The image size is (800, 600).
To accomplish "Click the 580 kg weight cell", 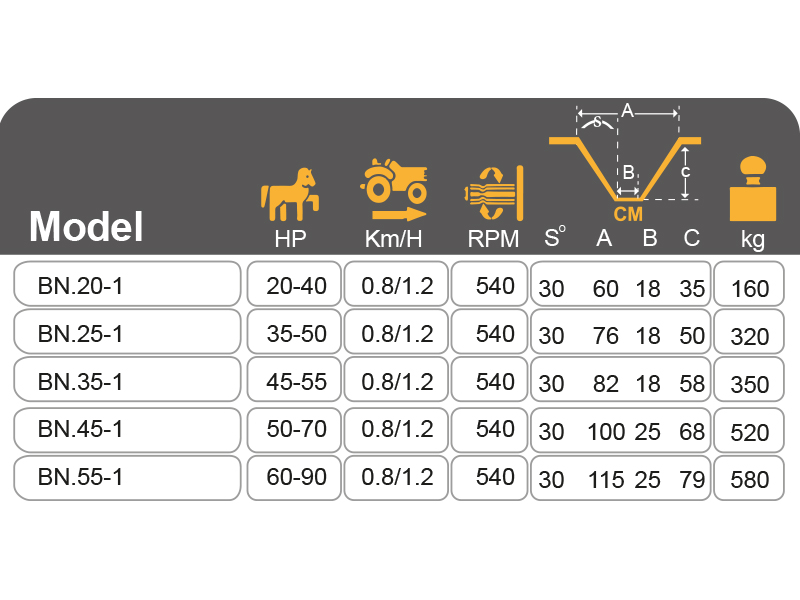I will [x=749, y=478].
